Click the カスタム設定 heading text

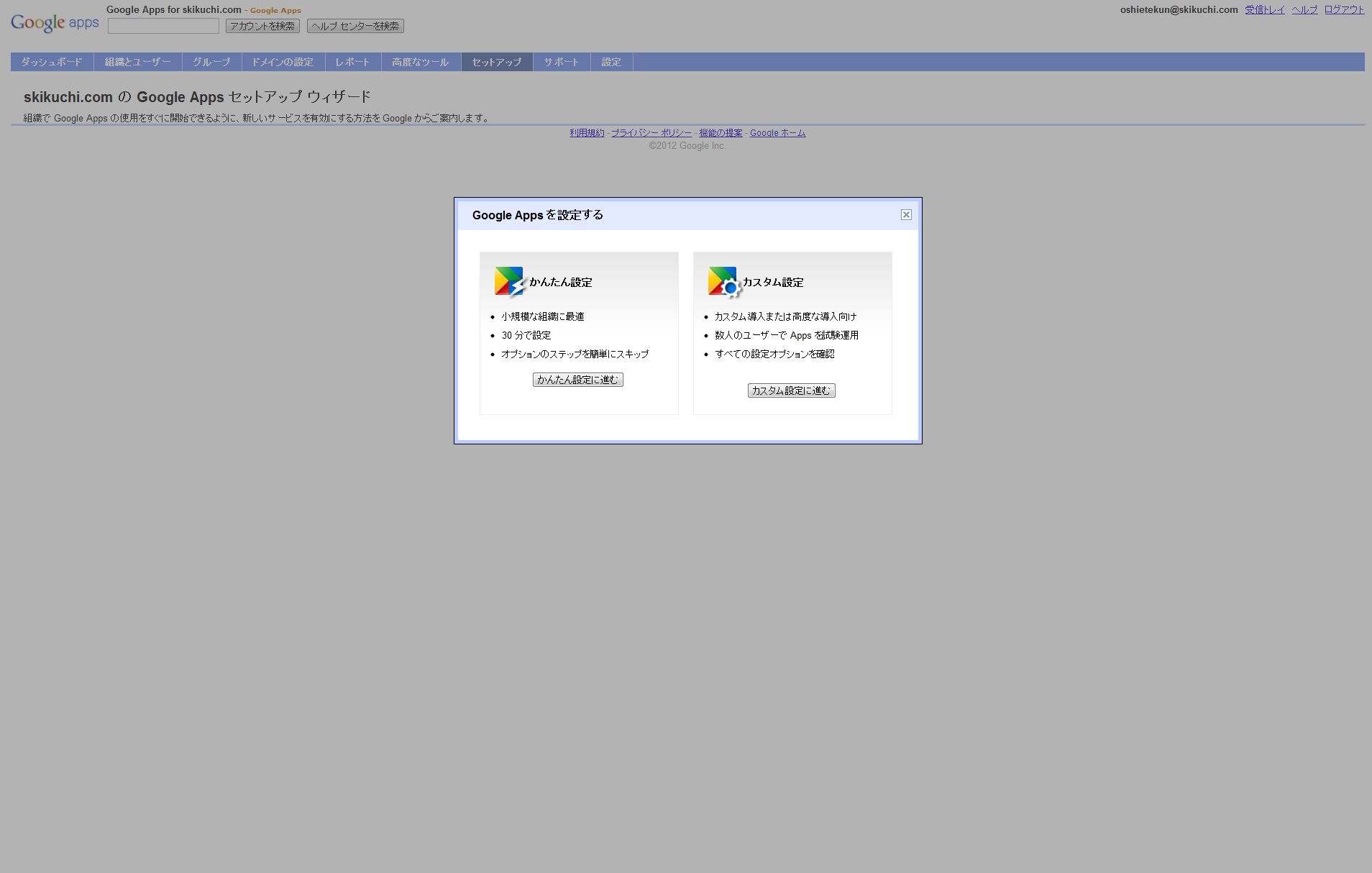773,283
